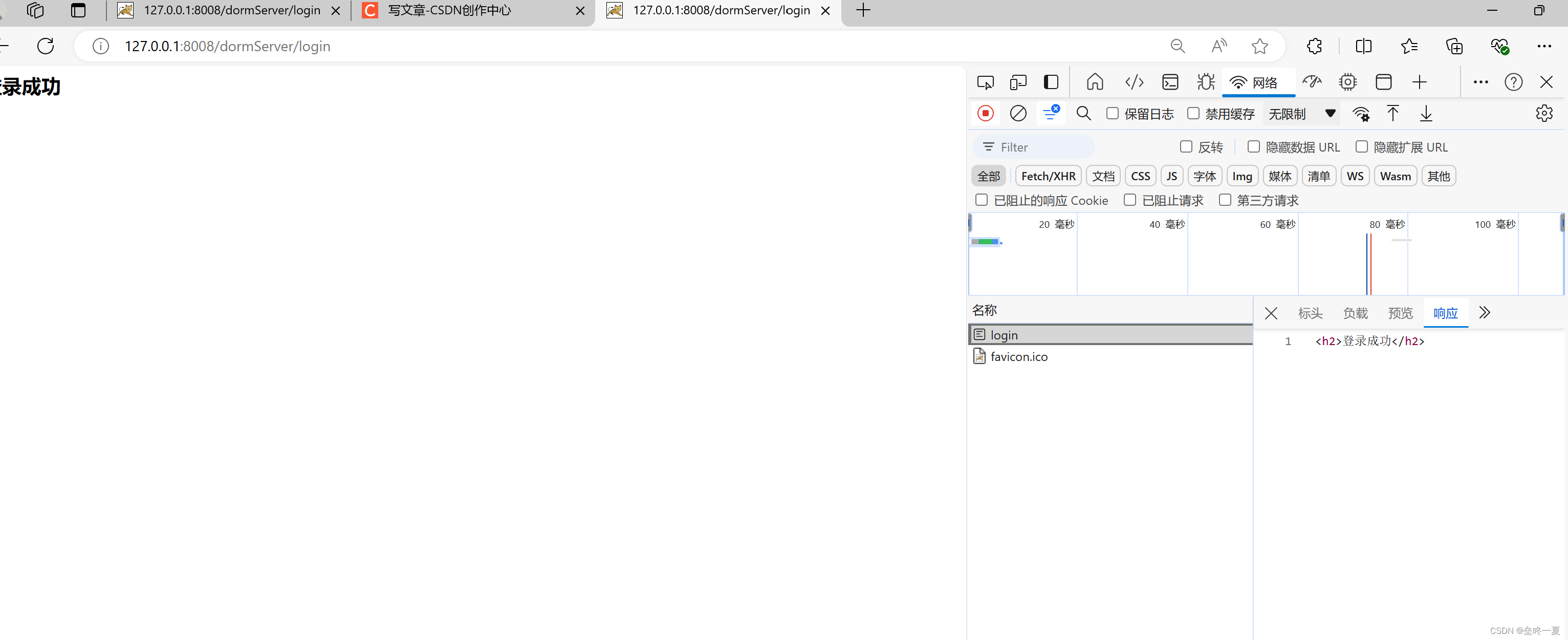Image resolution: width=1568 pixels, height=640 pixels.
Task: Activate DevTools inspect element picker
Action: (x=985, y=82)
